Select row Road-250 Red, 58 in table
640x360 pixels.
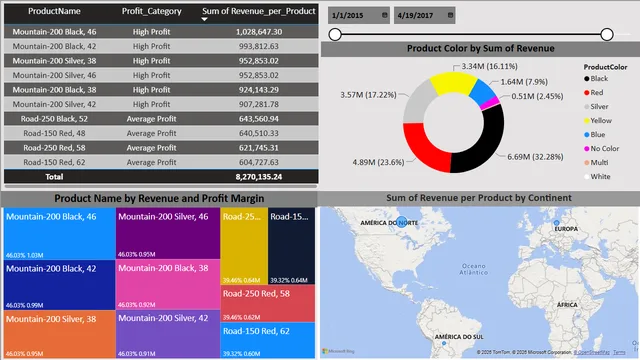[x=161, y=148]
